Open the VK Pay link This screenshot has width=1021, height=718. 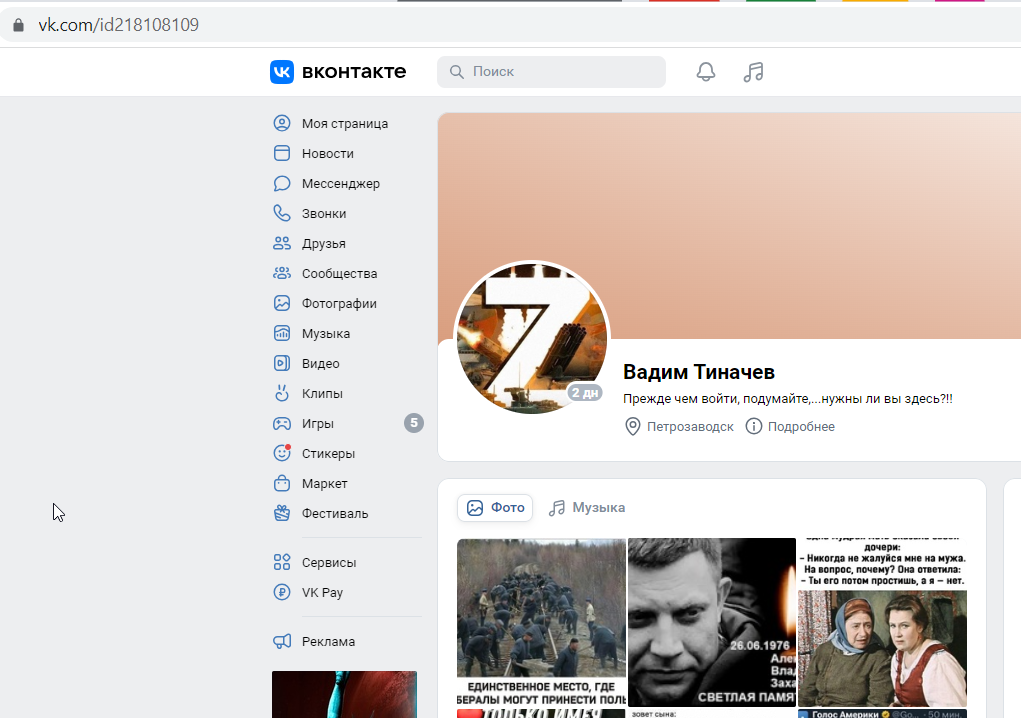(x=322, y=592)
